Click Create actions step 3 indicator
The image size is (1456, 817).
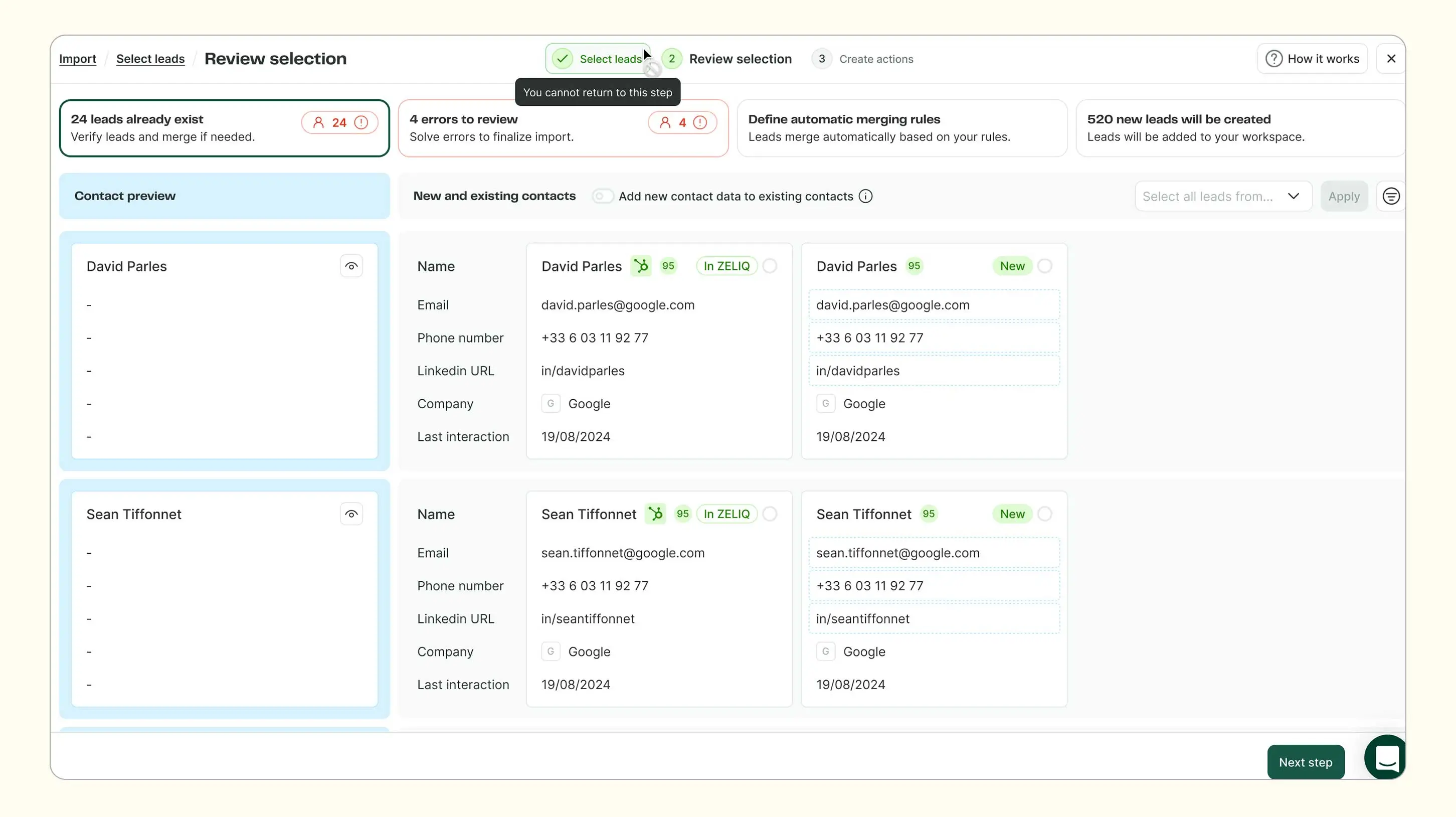point(863,59)
